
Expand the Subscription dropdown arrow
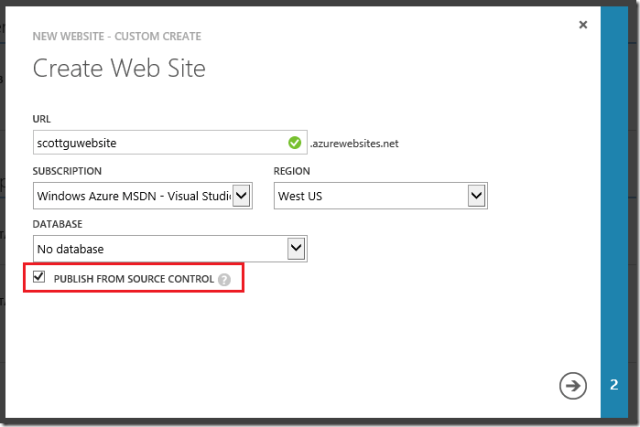tap(242, 196)
